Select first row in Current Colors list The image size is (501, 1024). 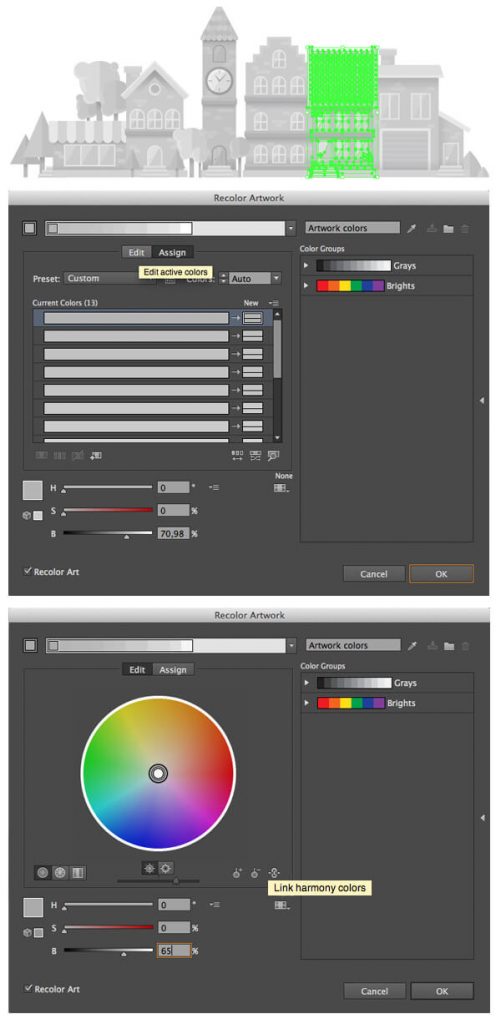click(x=153, y=318)
